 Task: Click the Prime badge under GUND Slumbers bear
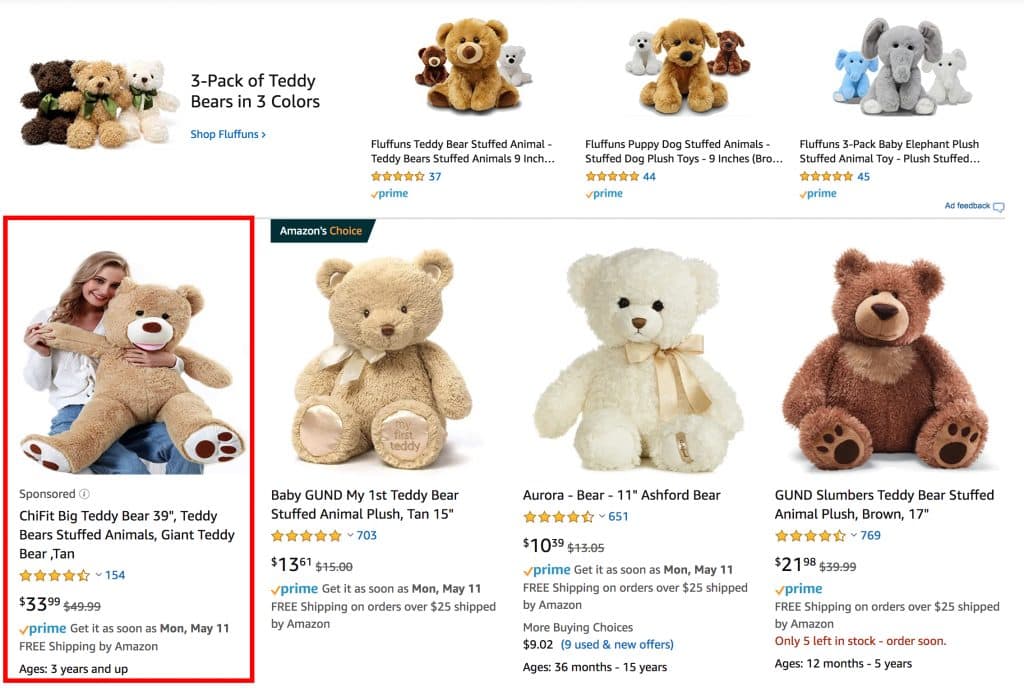(800, 589)
